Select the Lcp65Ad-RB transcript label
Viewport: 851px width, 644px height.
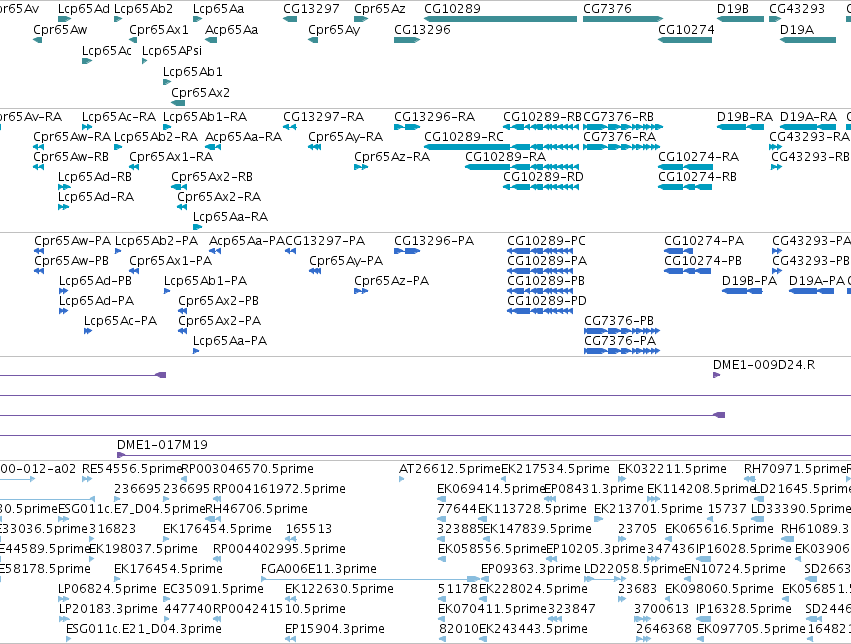click(94, 177)
